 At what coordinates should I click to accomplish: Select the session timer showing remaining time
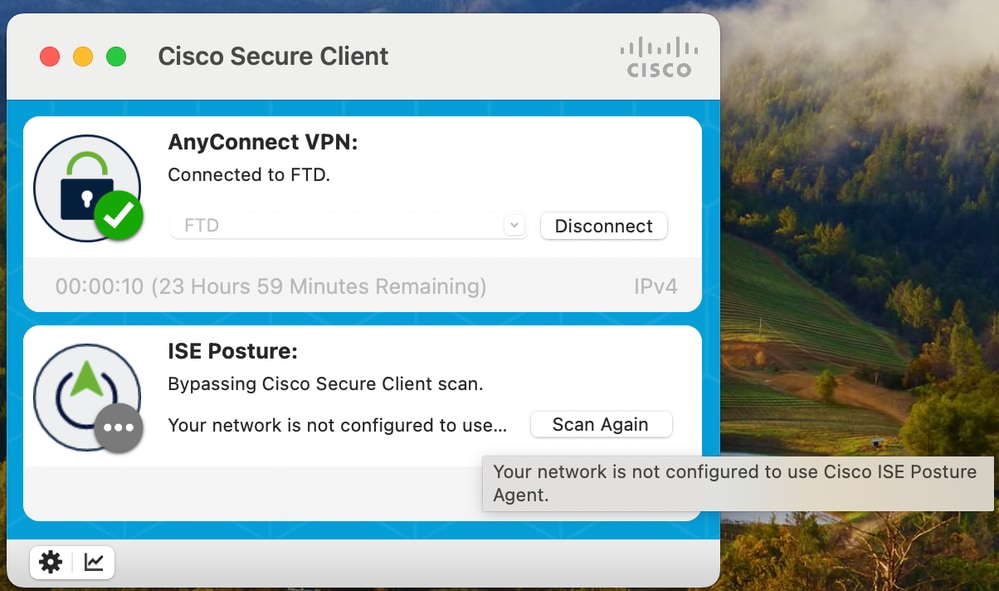click(x=268, y=286)
